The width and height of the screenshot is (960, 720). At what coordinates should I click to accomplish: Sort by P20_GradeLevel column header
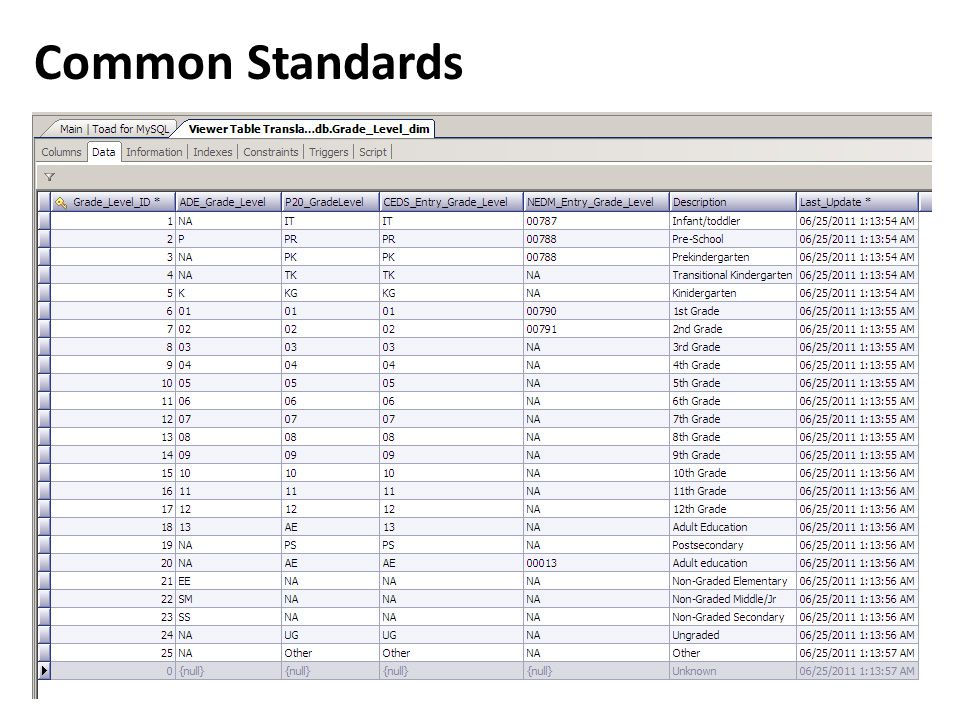click(x=331, y=202)
